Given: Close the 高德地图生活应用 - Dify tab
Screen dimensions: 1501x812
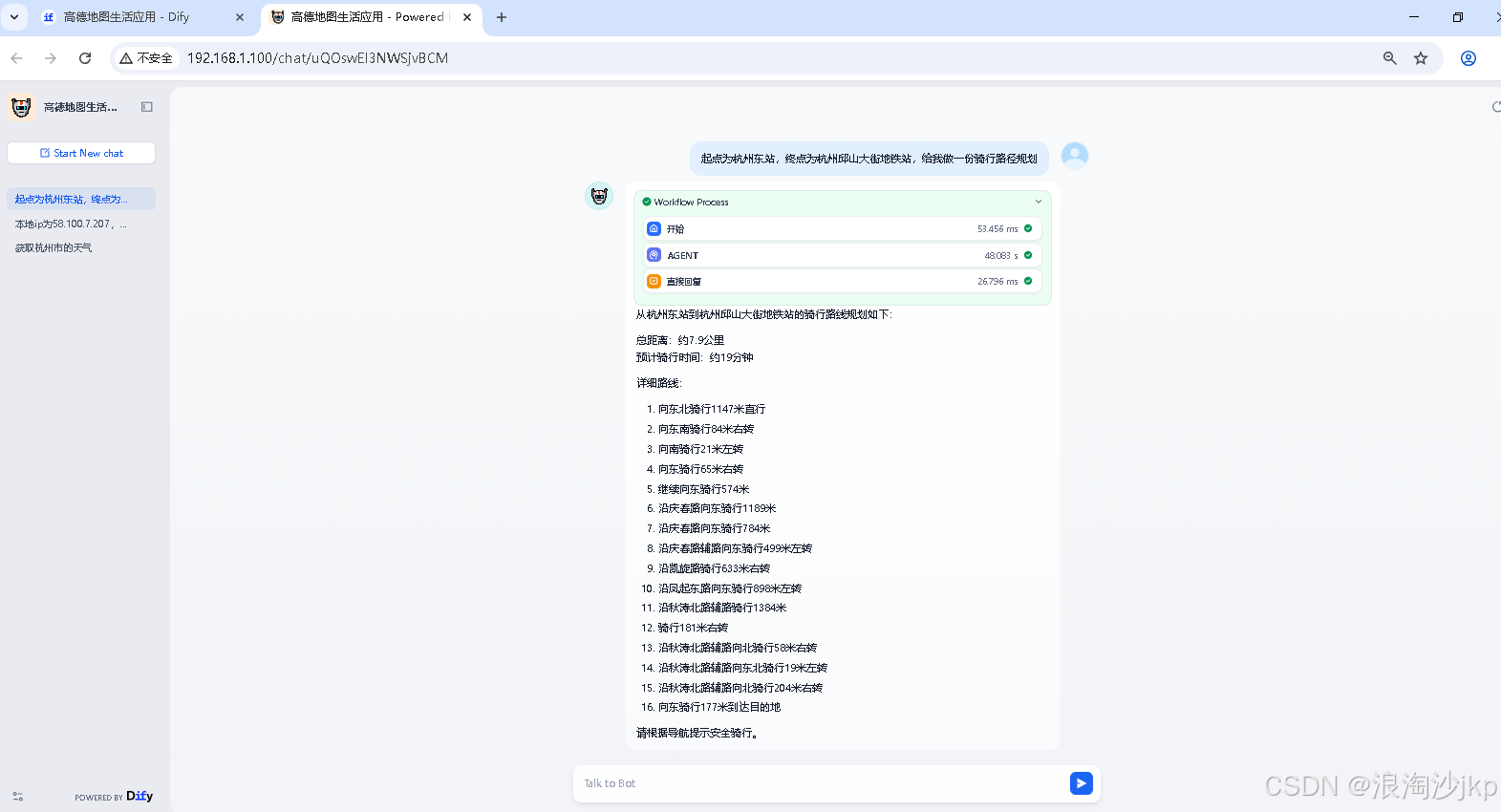Looking at the screenshot, I should pyautogui.click(x=240, y=17).
